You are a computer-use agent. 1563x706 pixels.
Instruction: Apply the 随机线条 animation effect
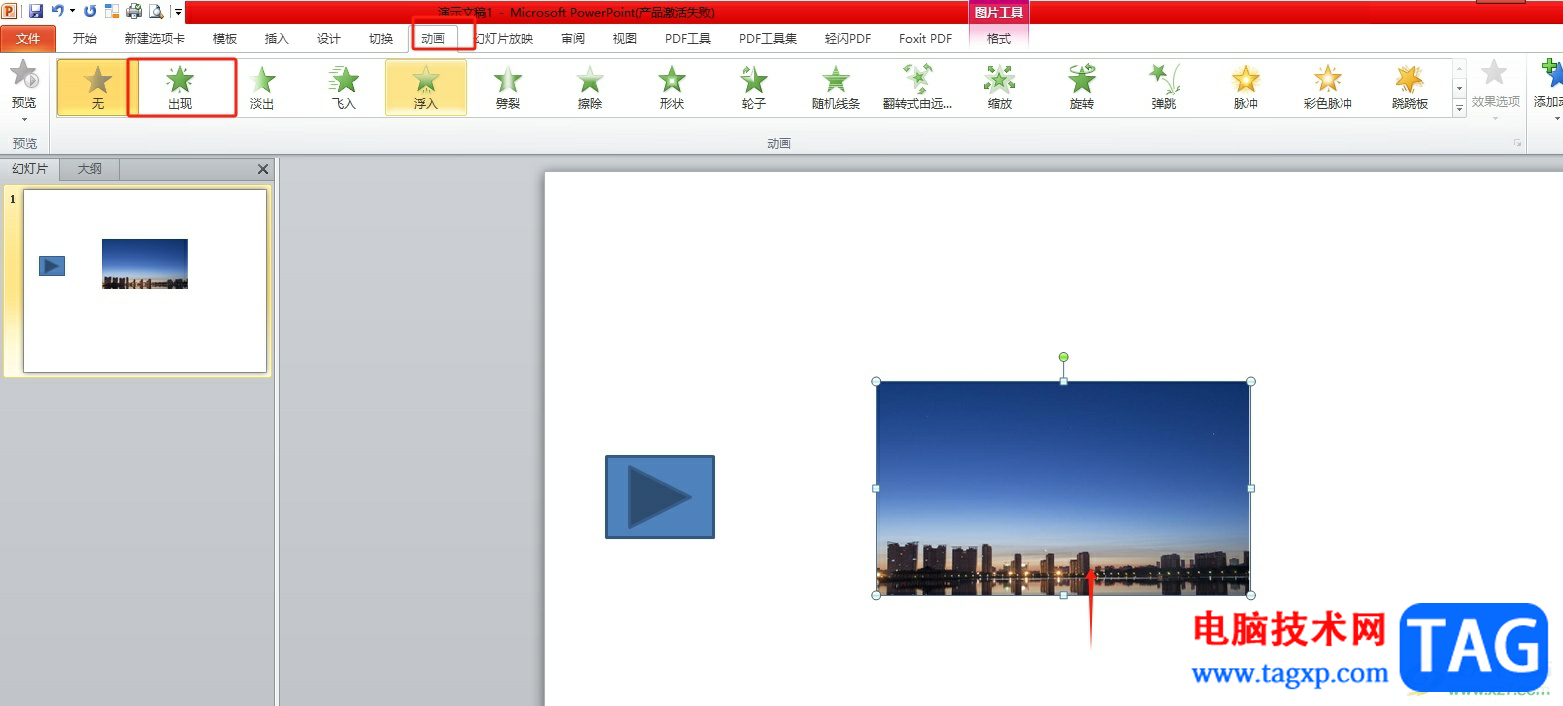(836, 87)
